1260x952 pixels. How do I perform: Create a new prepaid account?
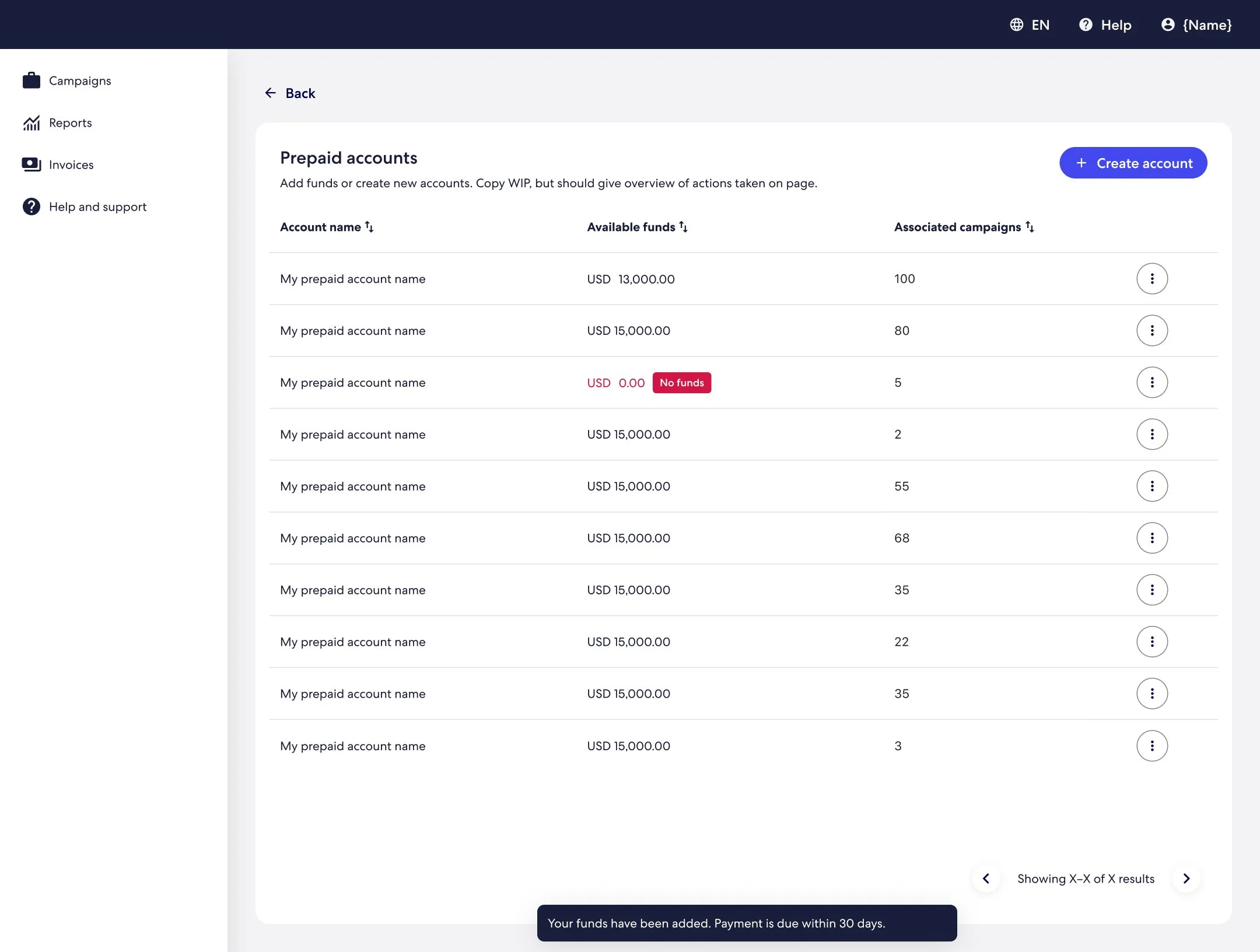pos(1133,163)
